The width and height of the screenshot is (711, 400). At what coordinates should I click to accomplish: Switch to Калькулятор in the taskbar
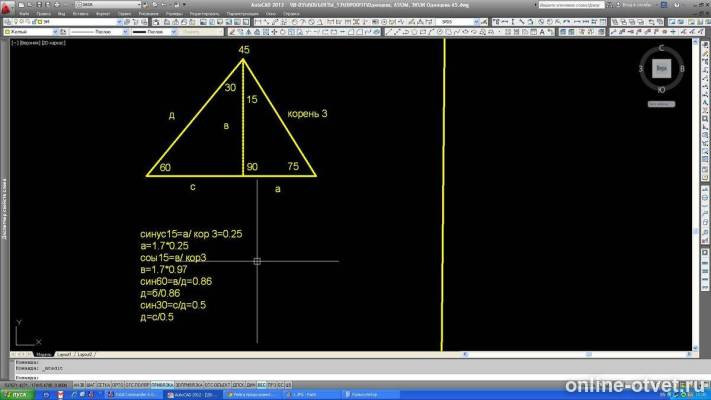tap(370, 395)
